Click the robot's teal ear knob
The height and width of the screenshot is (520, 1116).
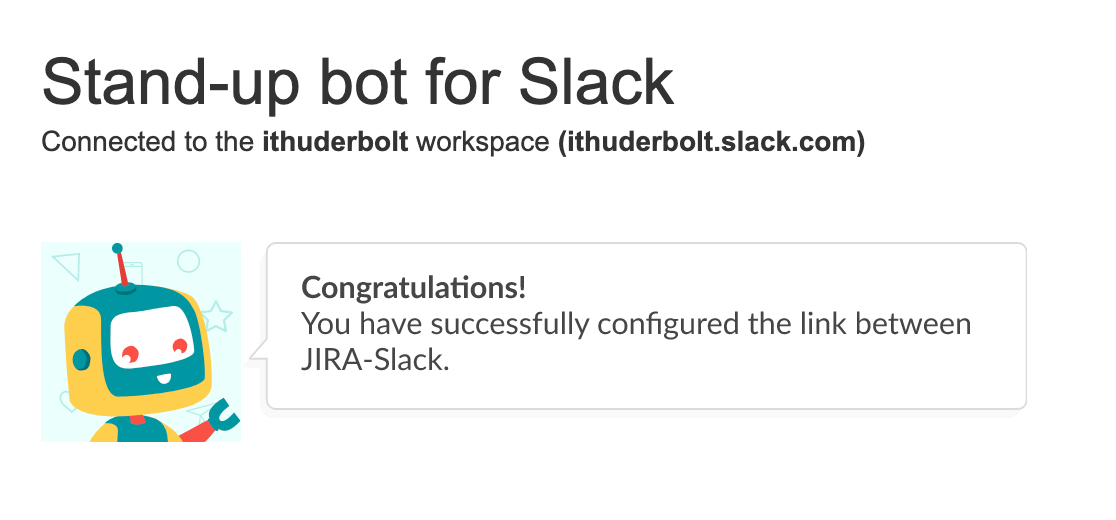(x=82, y=359)
